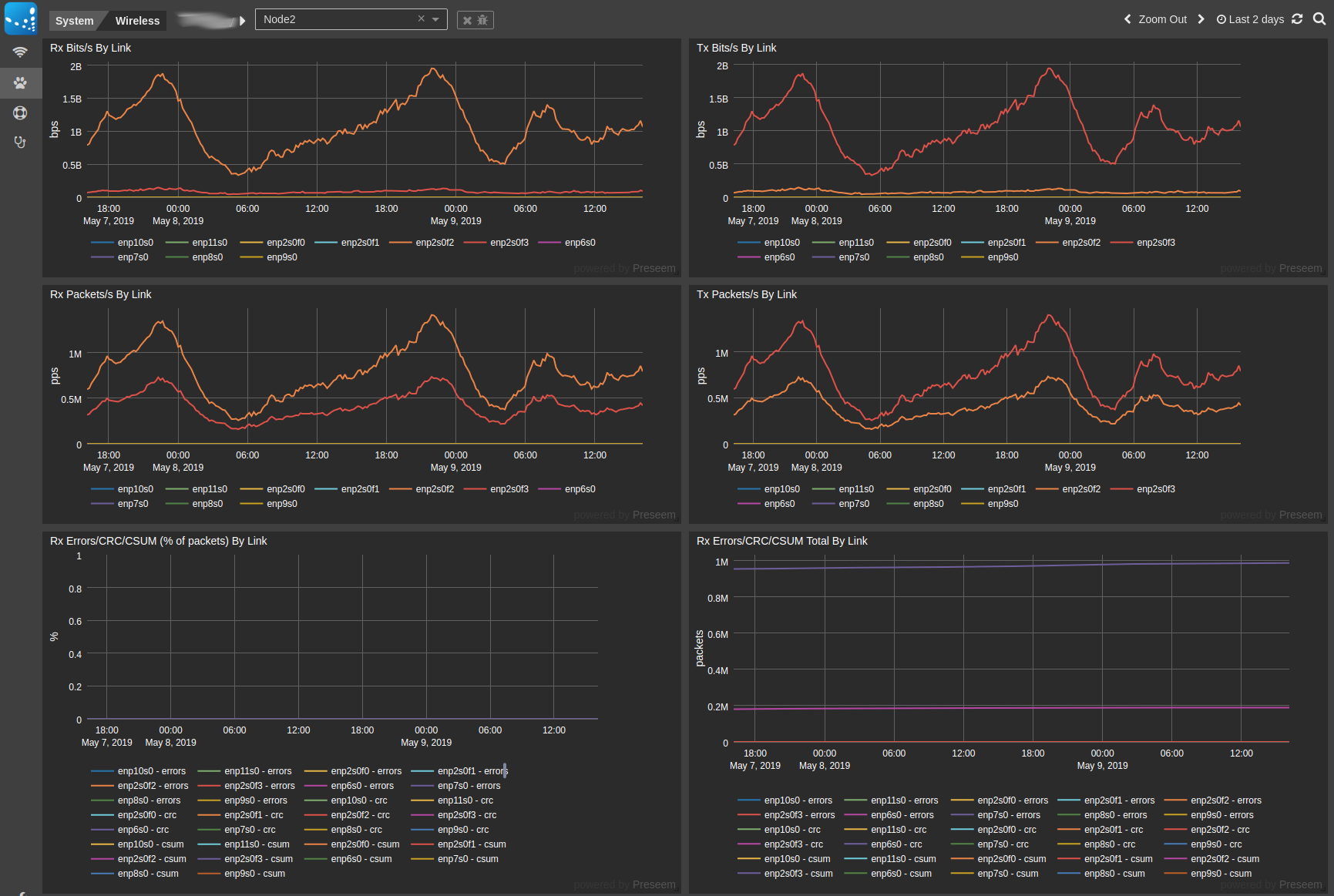Viewport: 1334px width, 896px height.
Task: Click the Zoom Out button
Action: click(1162, 19)
